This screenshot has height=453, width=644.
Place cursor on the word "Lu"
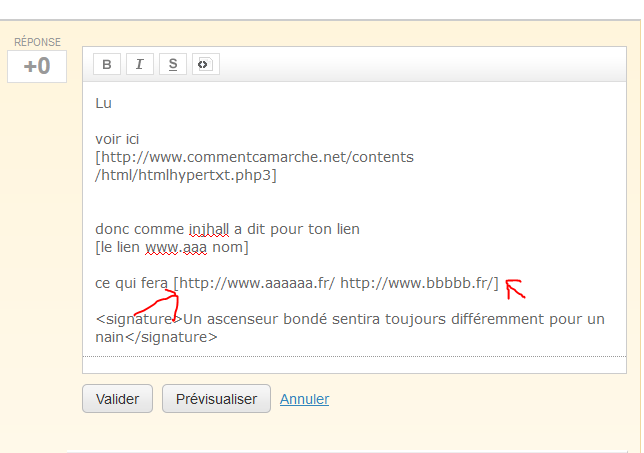104,103
